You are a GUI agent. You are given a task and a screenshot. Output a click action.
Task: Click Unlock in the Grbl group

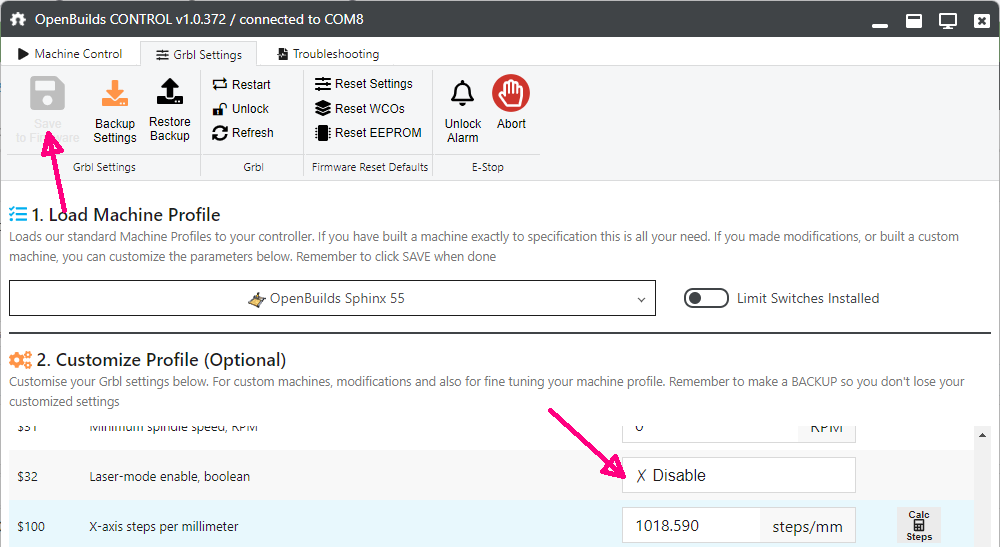(241, 109)
